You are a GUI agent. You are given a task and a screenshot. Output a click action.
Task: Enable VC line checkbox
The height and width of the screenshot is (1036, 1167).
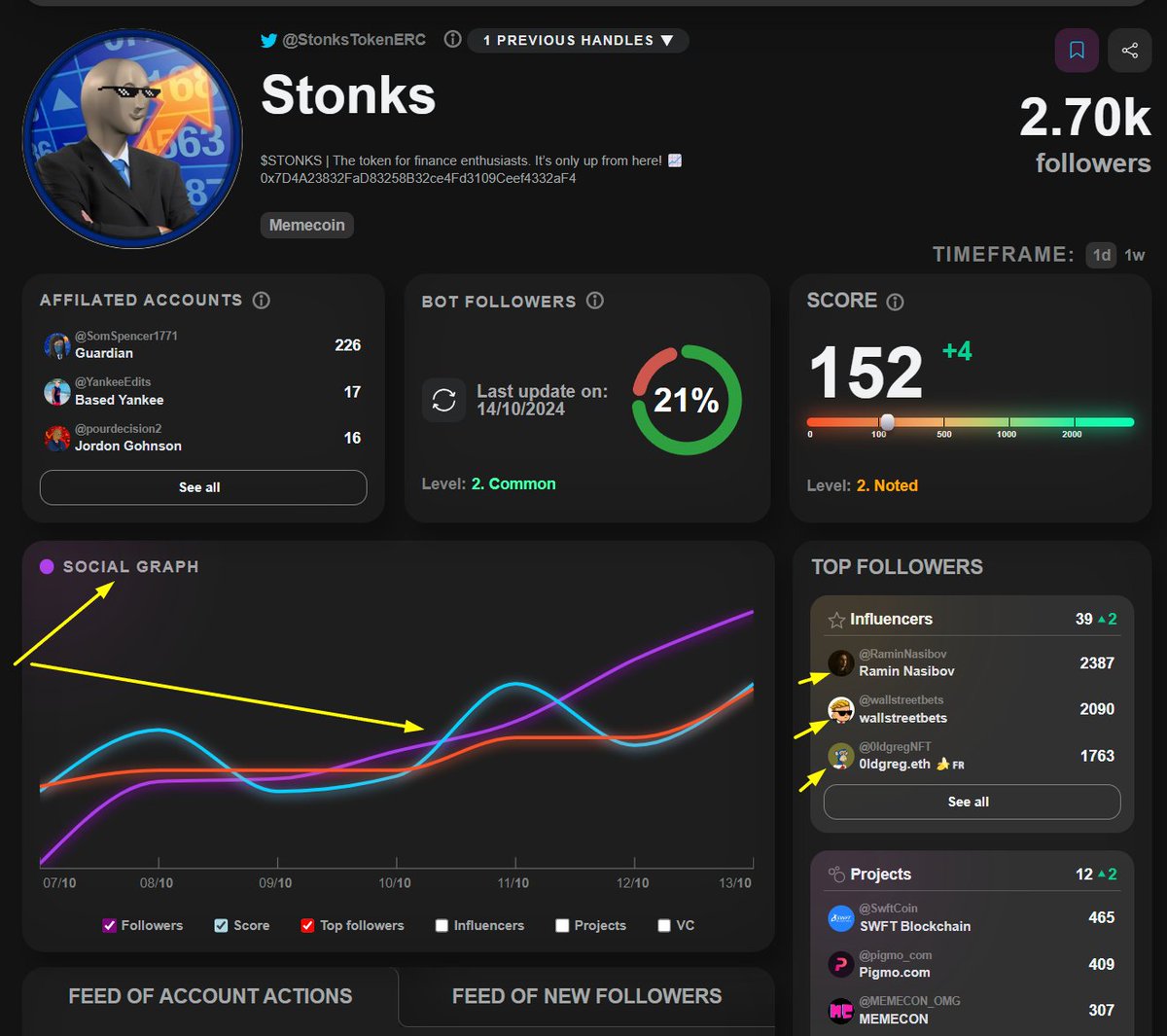664,925
